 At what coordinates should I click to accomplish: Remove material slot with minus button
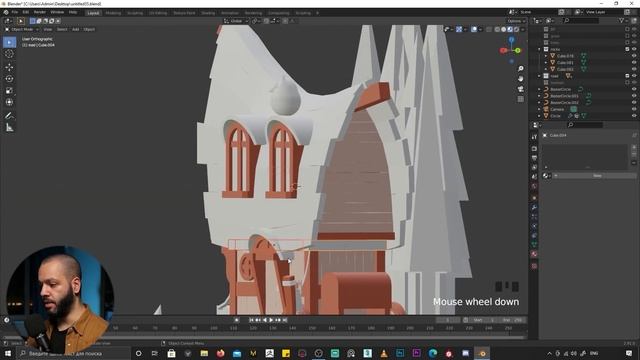coord(633,154)
